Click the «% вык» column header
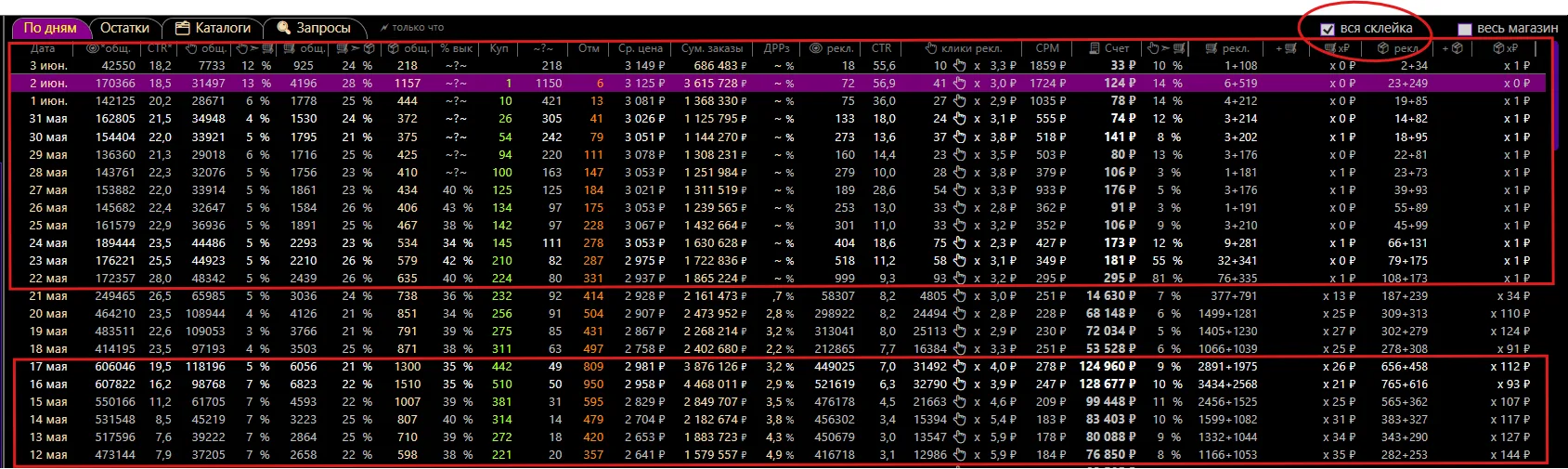 [456, 48]
